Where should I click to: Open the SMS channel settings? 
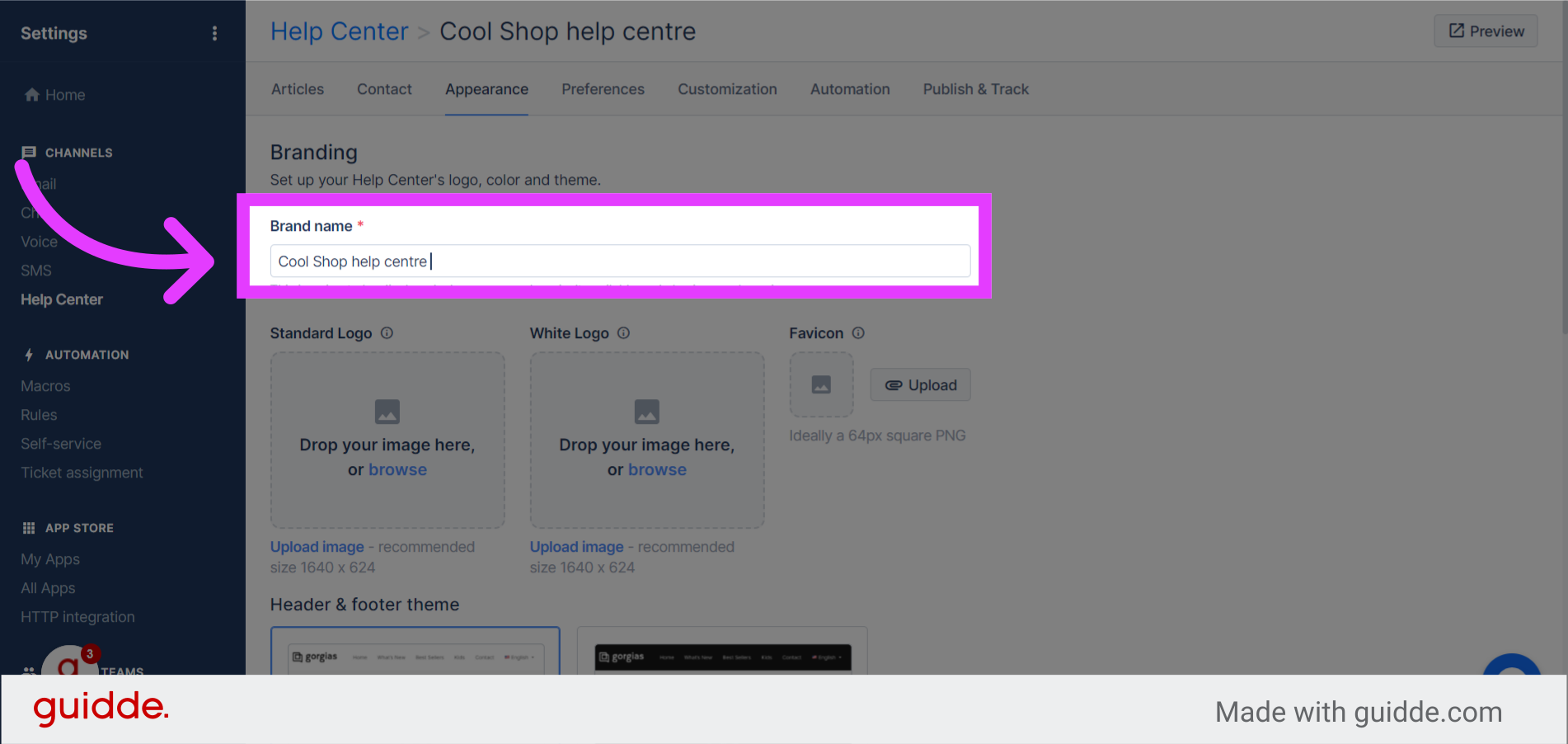point(36,271)
